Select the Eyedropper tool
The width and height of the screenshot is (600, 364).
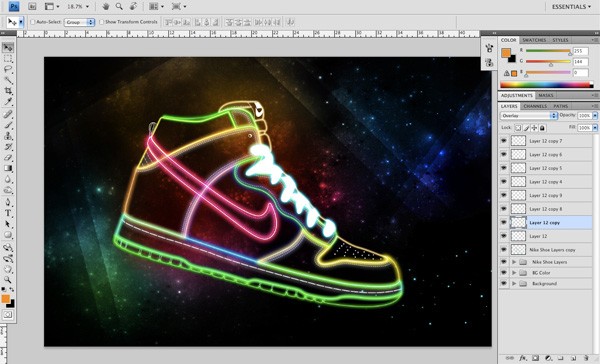(x=8, y=101)
